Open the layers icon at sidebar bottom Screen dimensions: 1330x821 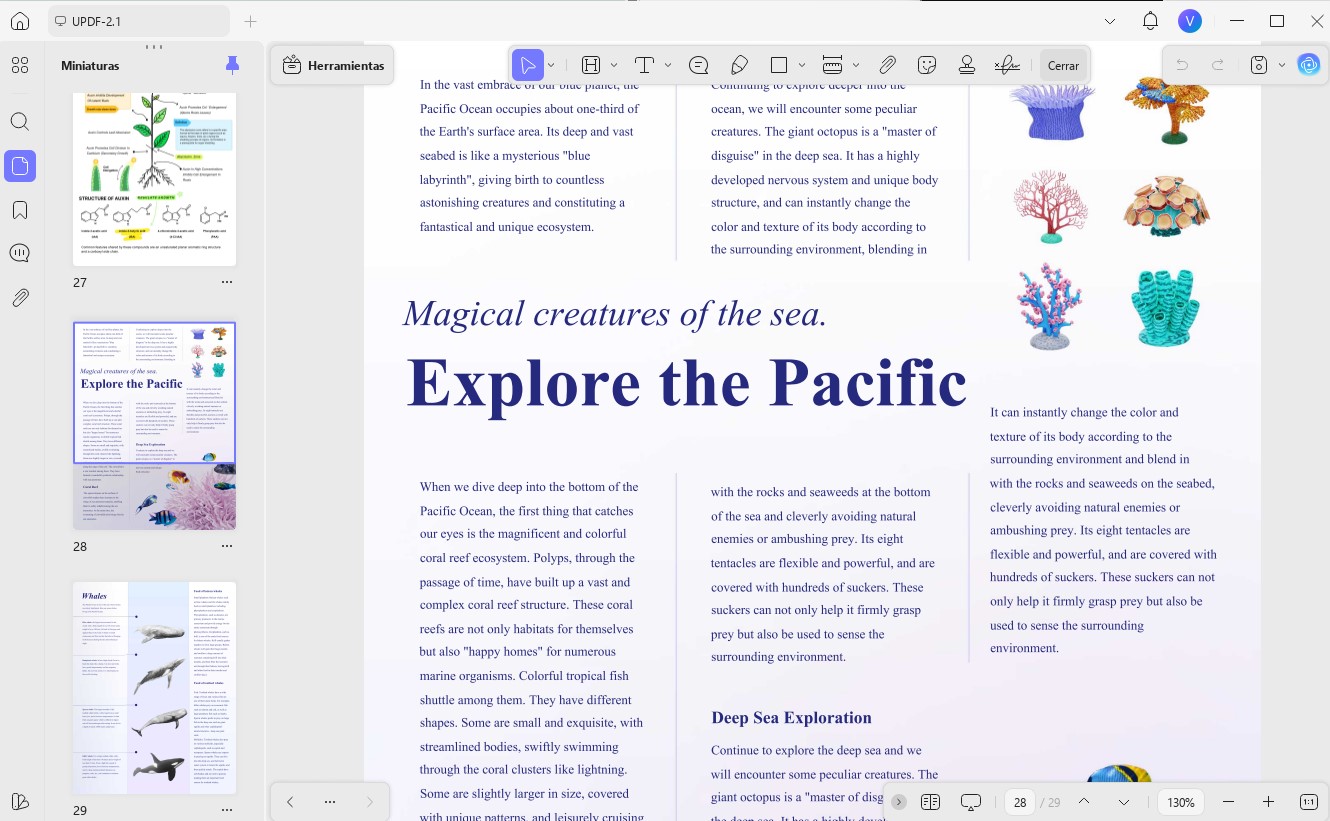point(20,801)
